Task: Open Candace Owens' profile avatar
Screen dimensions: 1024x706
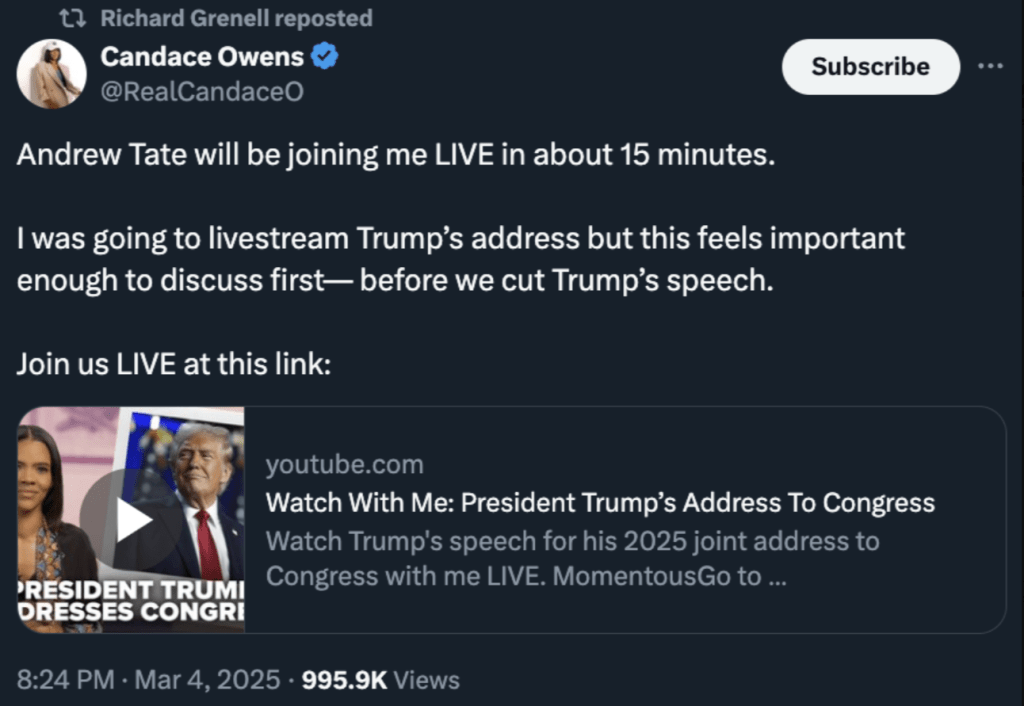Action: click(51, 74)
